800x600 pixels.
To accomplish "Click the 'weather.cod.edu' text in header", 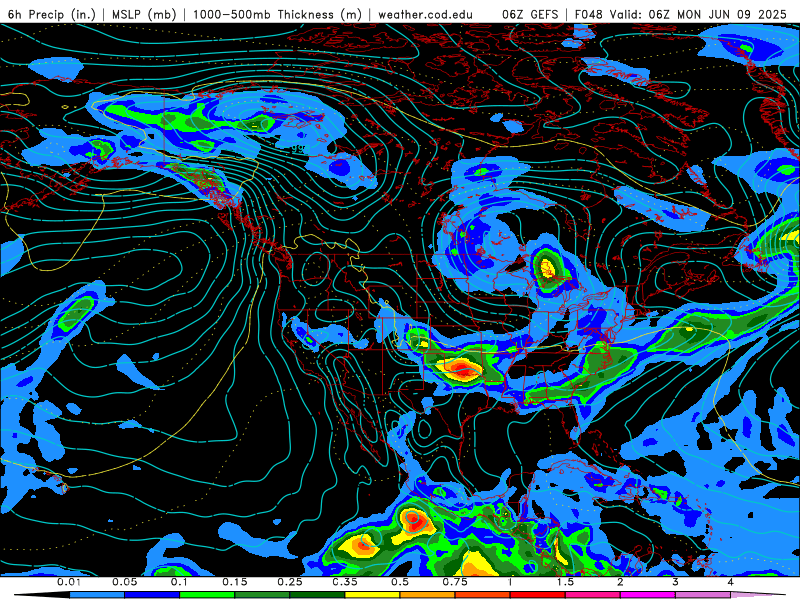I will tap(425, 14).
